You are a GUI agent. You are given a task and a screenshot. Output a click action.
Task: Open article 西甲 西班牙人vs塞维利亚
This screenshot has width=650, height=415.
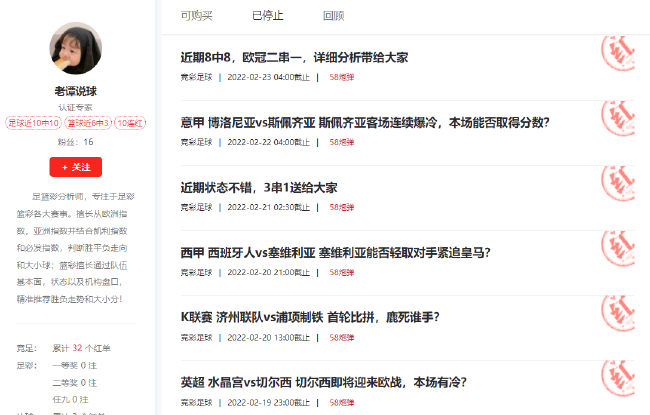click(x=335, y=252)
